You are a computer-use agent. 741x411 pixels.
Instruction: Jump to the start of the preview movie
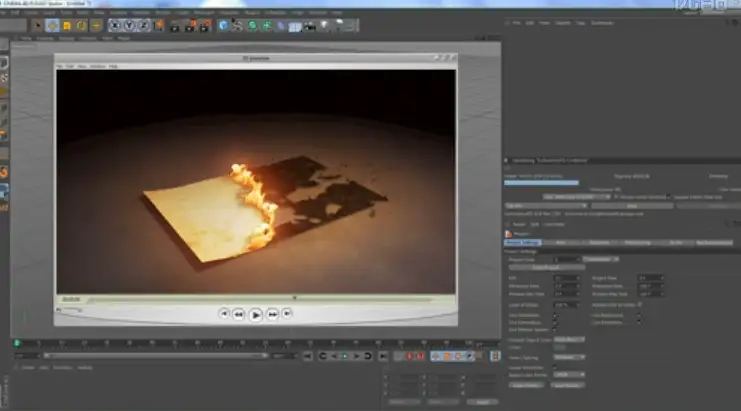[224, 313]
